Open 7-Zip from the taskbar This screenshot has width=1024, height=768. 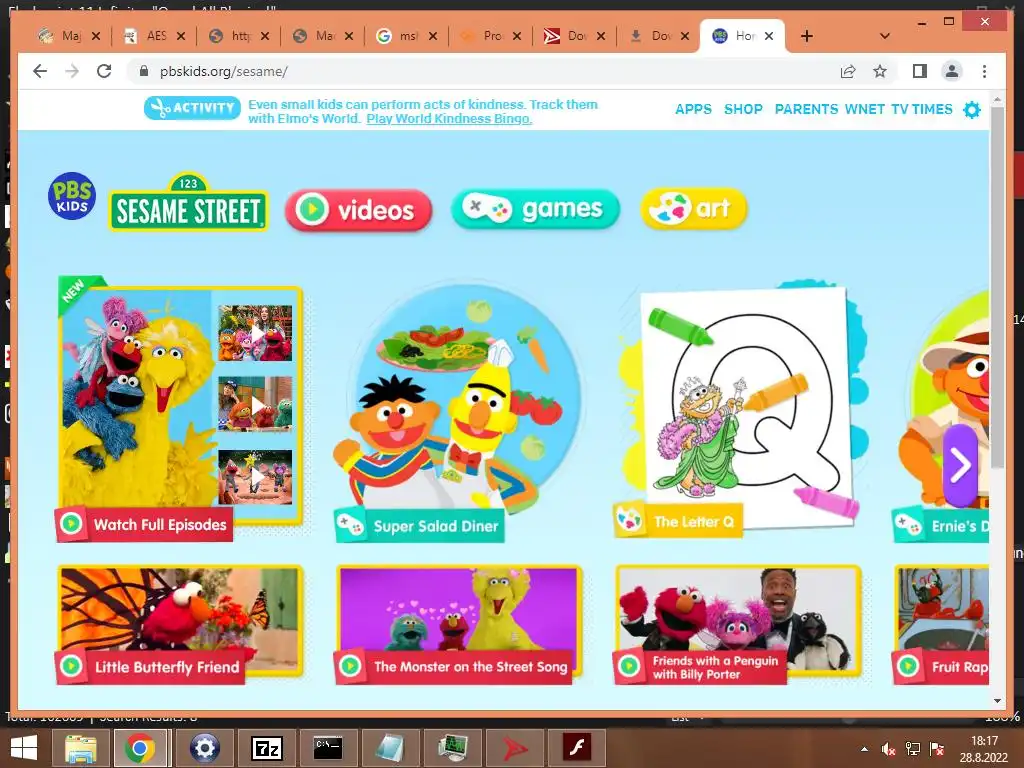click(x=266, y=748)
